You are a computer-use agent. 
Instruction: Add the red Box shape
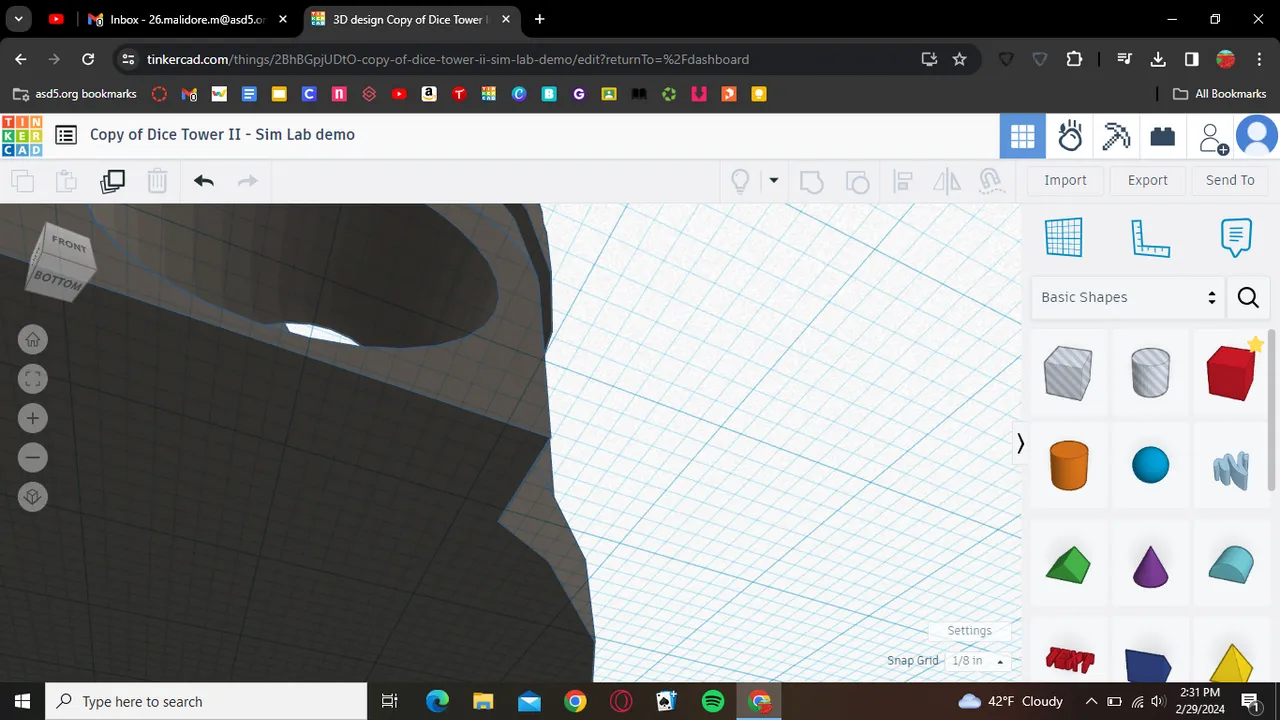(x=1232, y=372)
